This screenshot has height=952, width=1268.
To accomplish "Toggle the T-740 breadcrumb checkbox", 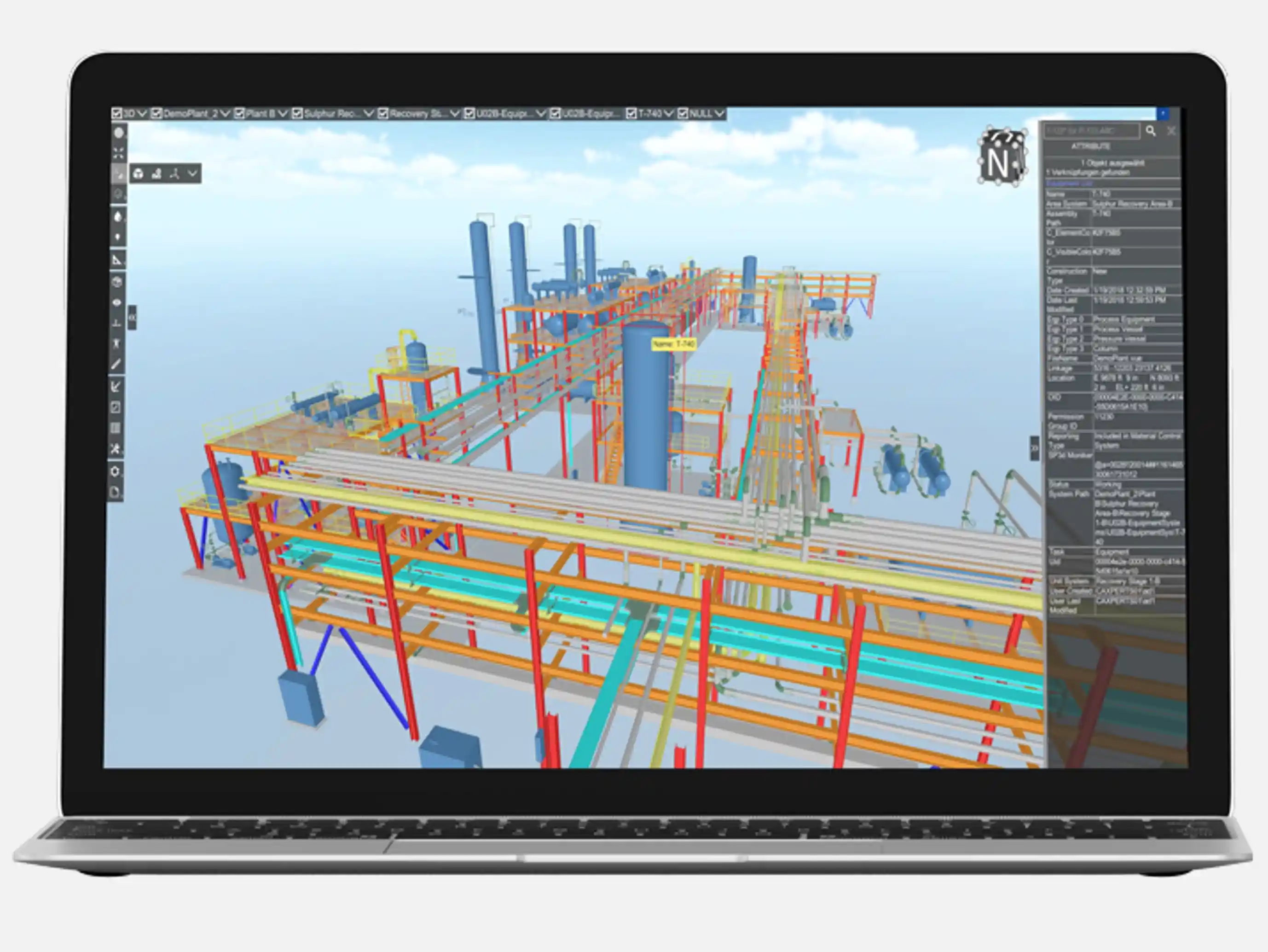I will (x=632, y=114).
